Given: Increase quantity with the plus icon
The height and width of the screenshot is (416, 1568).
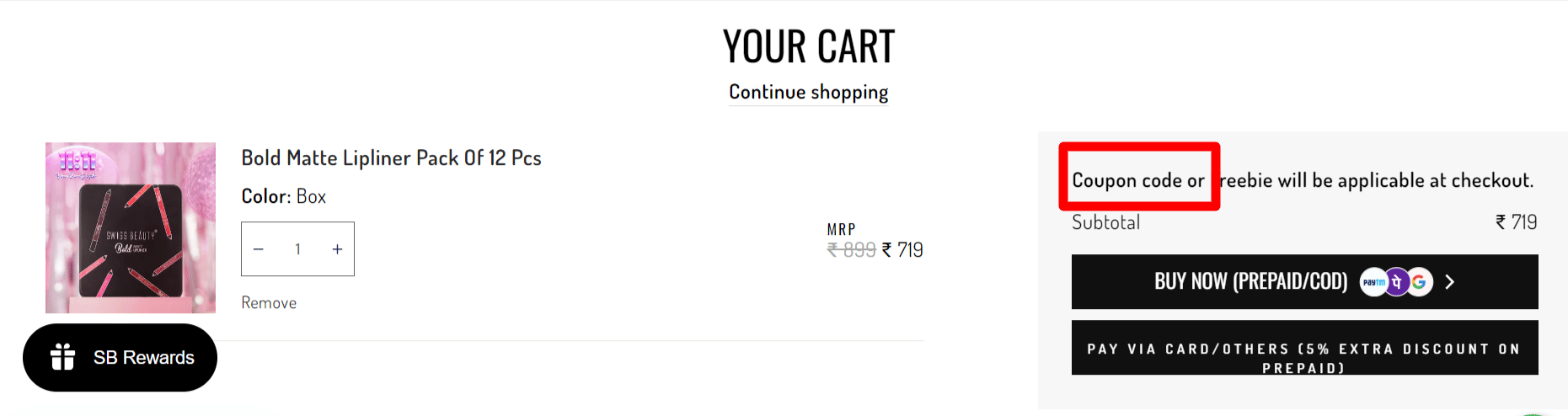Looking at the screenshot, I should (337, 249).
